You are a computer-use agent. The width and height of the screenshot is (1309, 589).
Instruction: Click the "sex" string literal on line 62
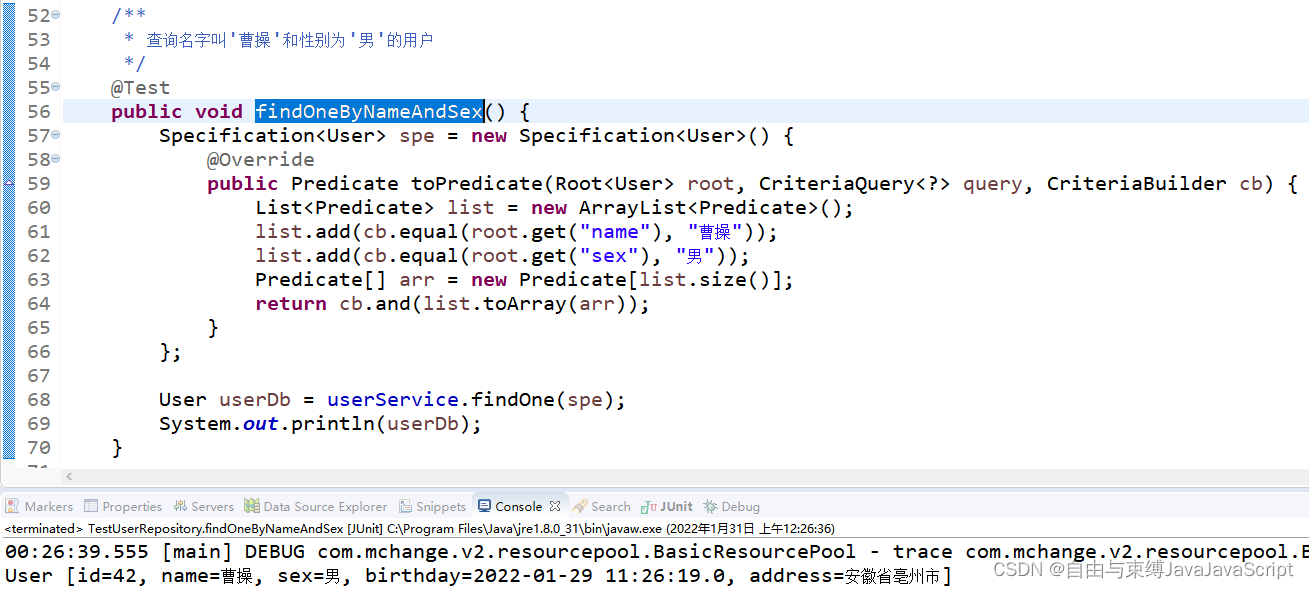pos(609,256)
